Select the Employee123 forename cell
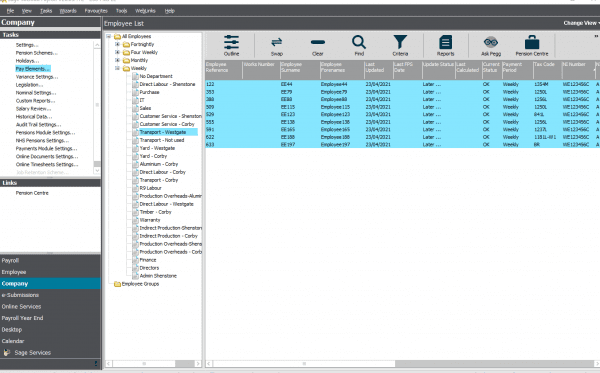 (x=335, y=114)
